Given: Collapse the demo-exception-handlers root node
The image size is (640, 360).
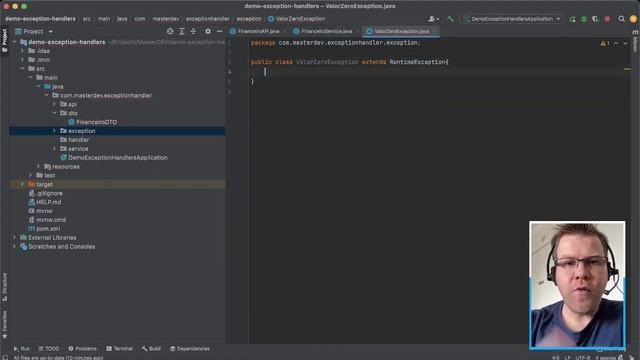Looking at the screenshot, I should pyautogui.click(x=15, y=42).
